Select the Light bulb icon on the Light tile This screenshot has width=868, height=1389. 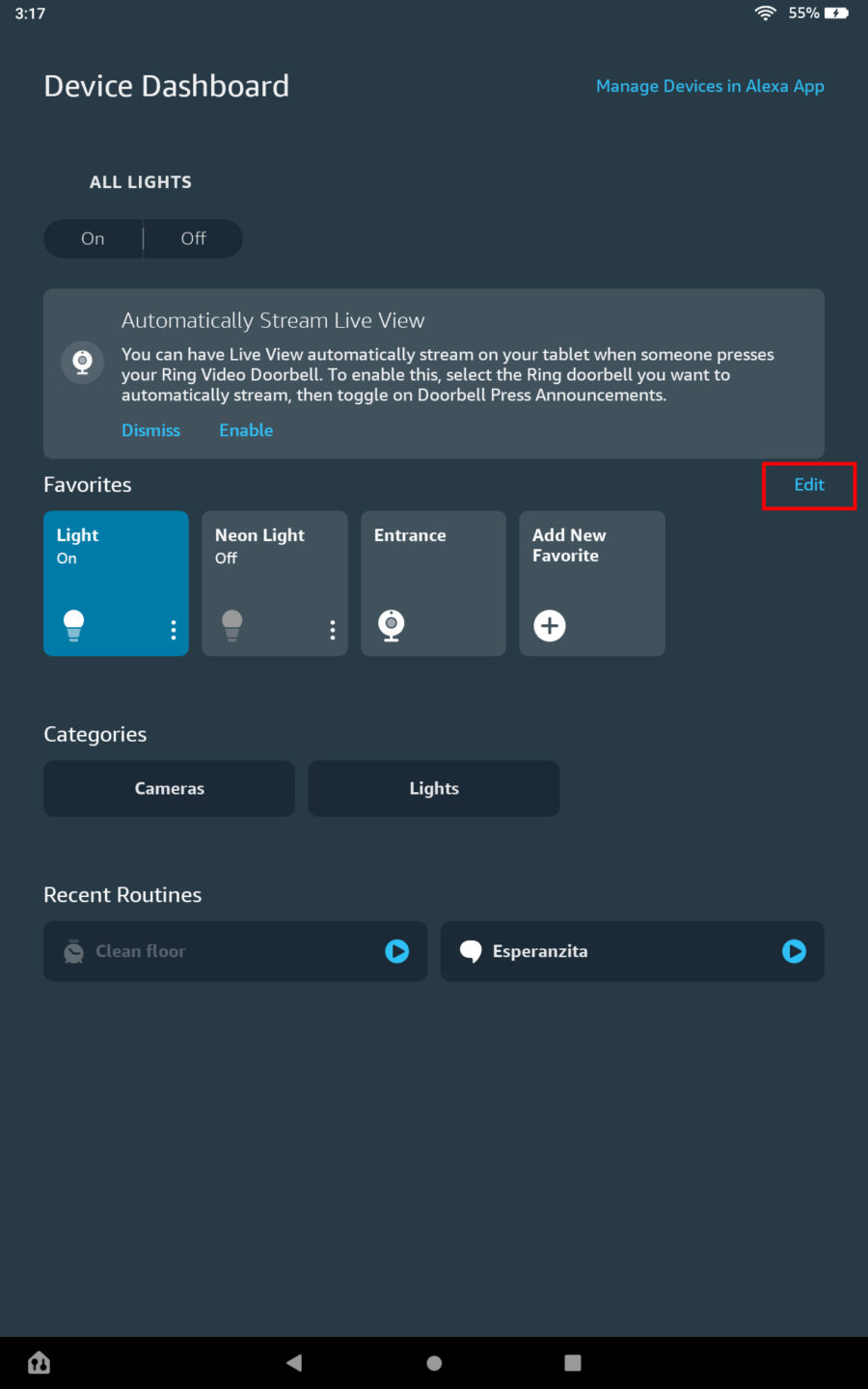coord(73,627)
